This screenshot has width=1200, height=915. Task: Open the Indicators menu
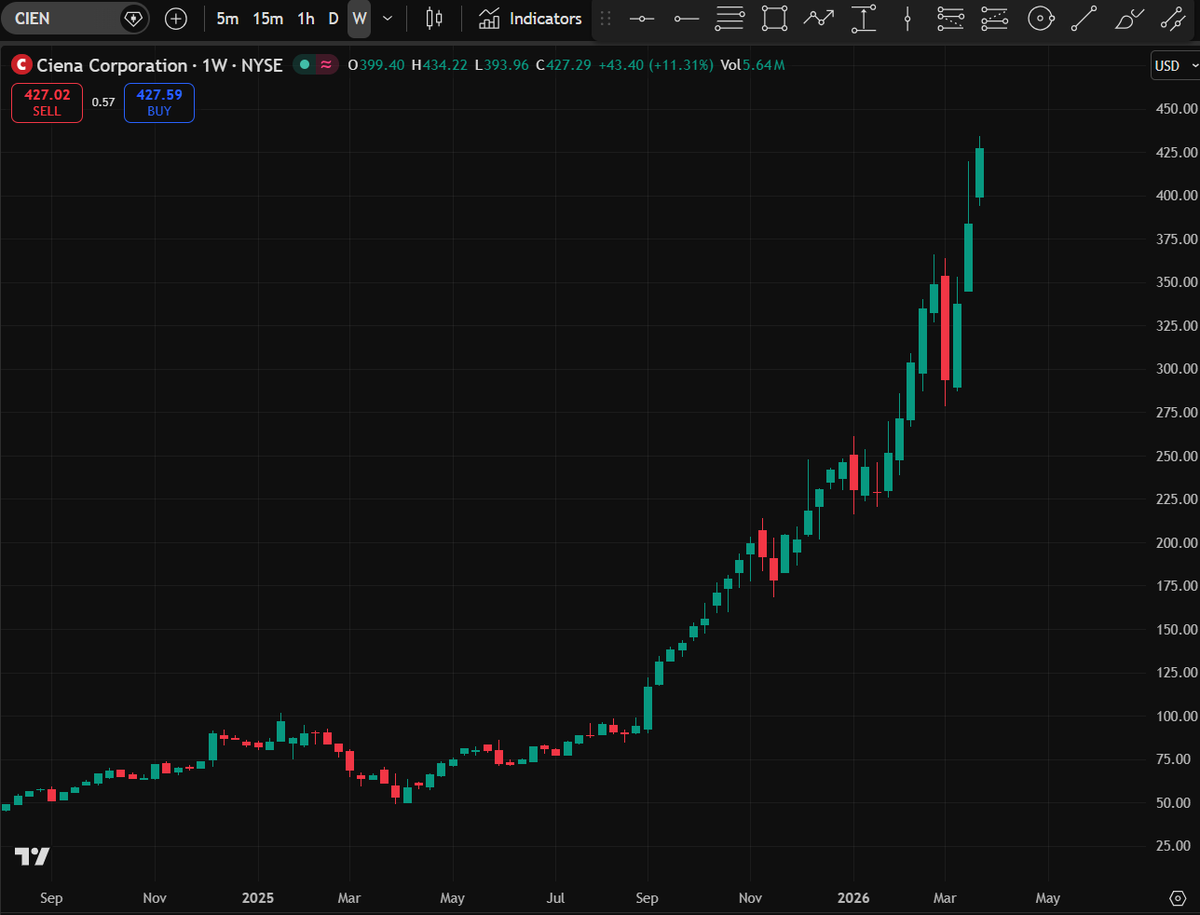[x=530, y=18]
